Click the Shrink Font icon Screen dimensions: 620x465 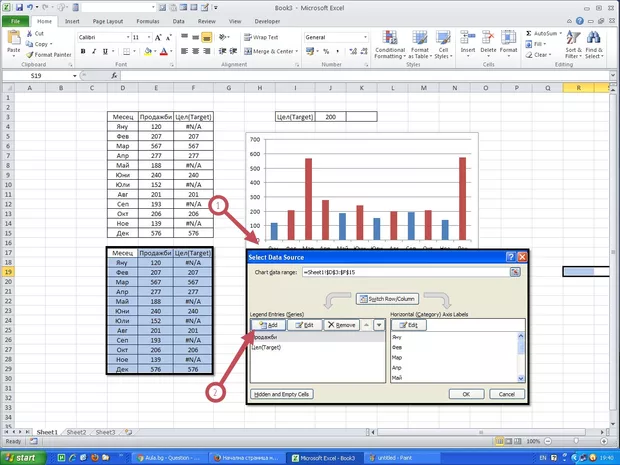tap(168, 38)
